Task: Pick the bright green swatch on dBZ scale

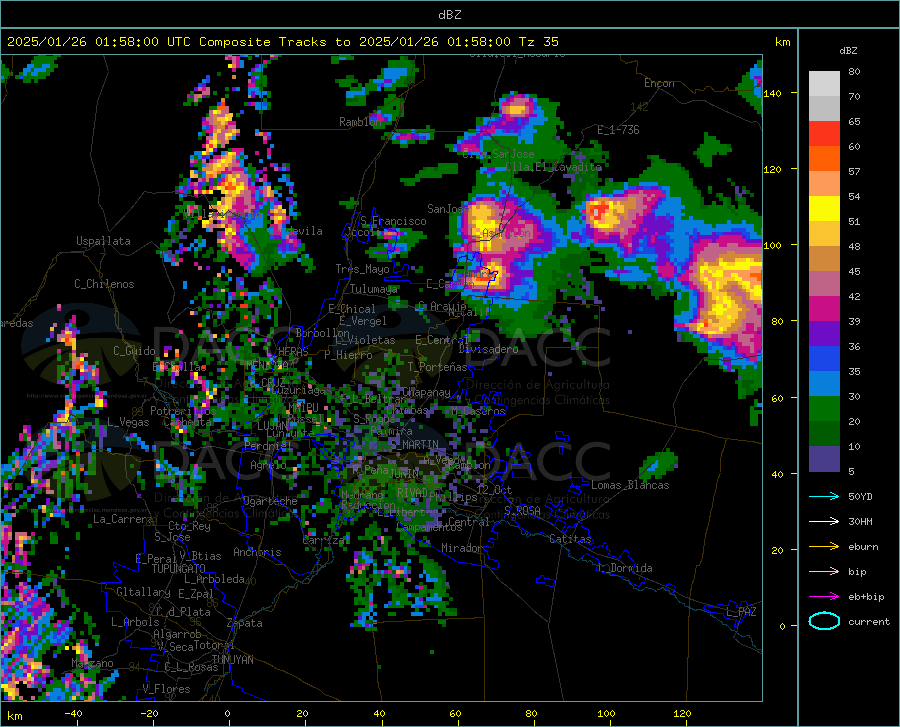Action: (824, 408)
